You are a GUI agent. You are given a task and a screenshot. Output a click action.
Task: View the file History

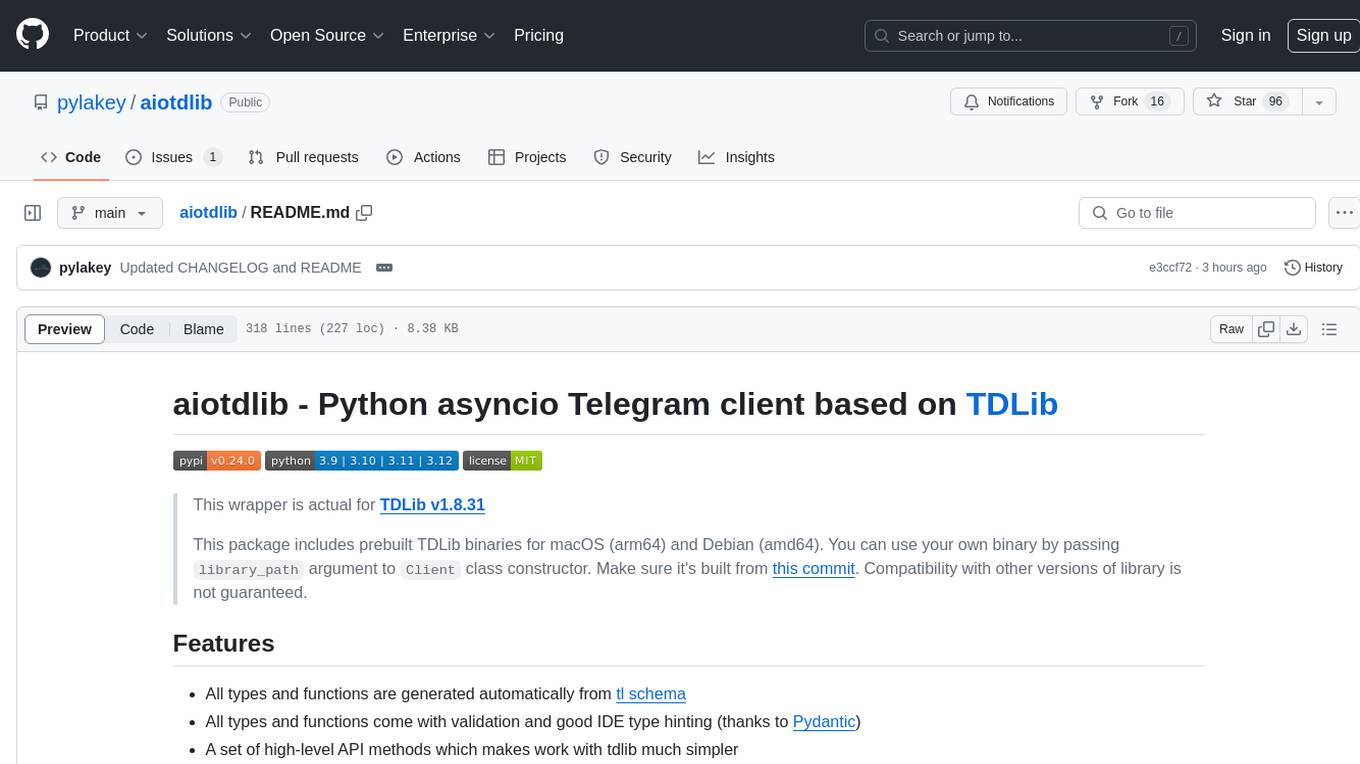(x=1313, y=268)
